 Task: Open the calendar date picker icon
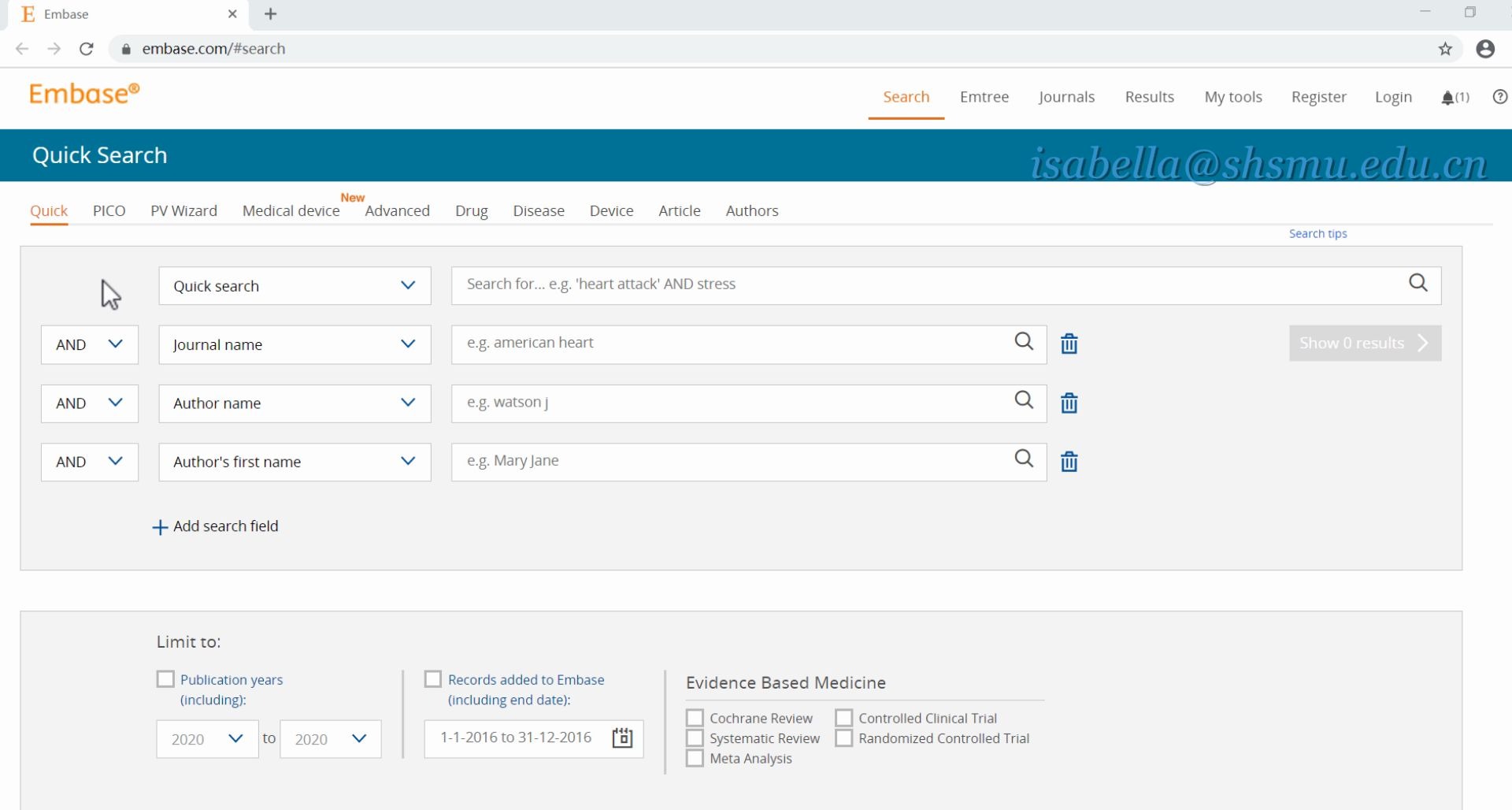pos(622,738)
